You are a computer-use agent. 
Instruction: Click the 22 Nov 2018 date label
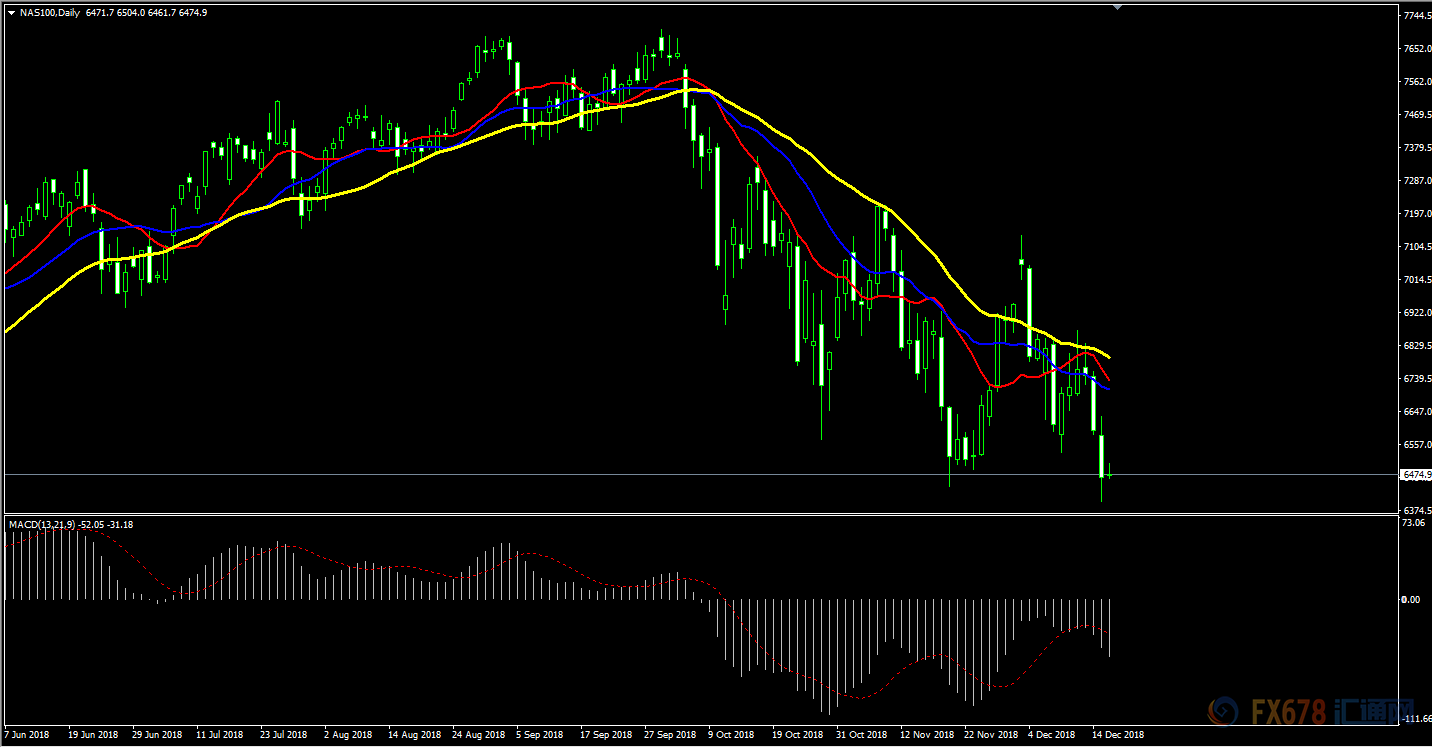(990, 734)
